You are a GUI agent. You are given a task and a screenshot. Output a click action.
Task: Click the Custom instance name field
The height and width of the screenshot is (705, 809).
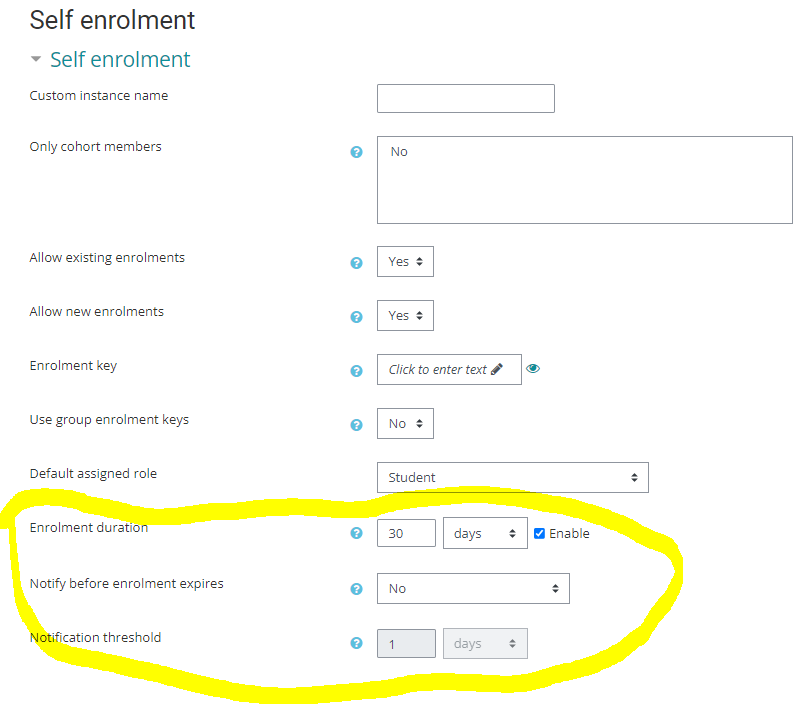pos(465,98)
